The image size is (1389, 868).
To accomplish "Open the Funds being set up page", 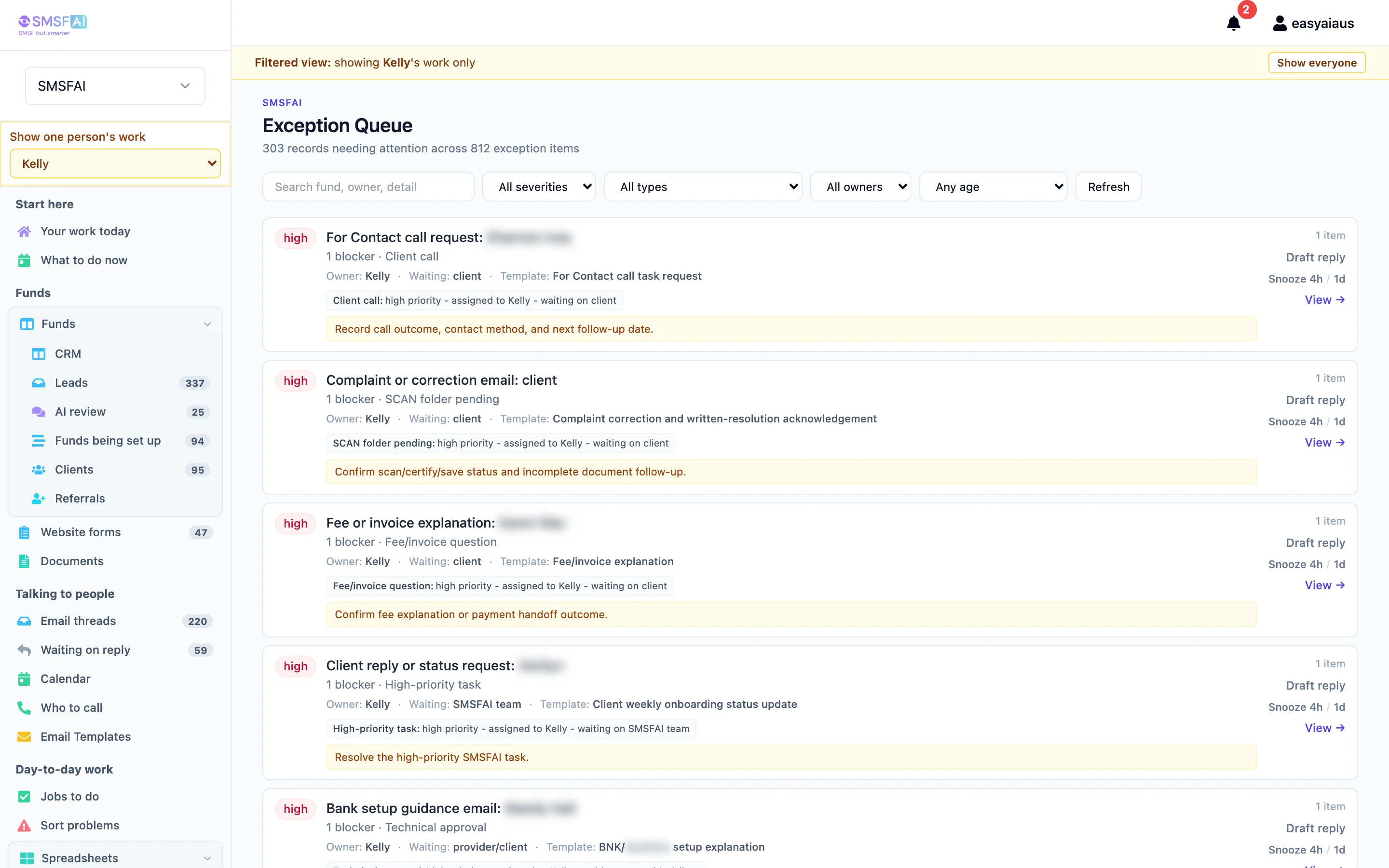I will (108, 441).
